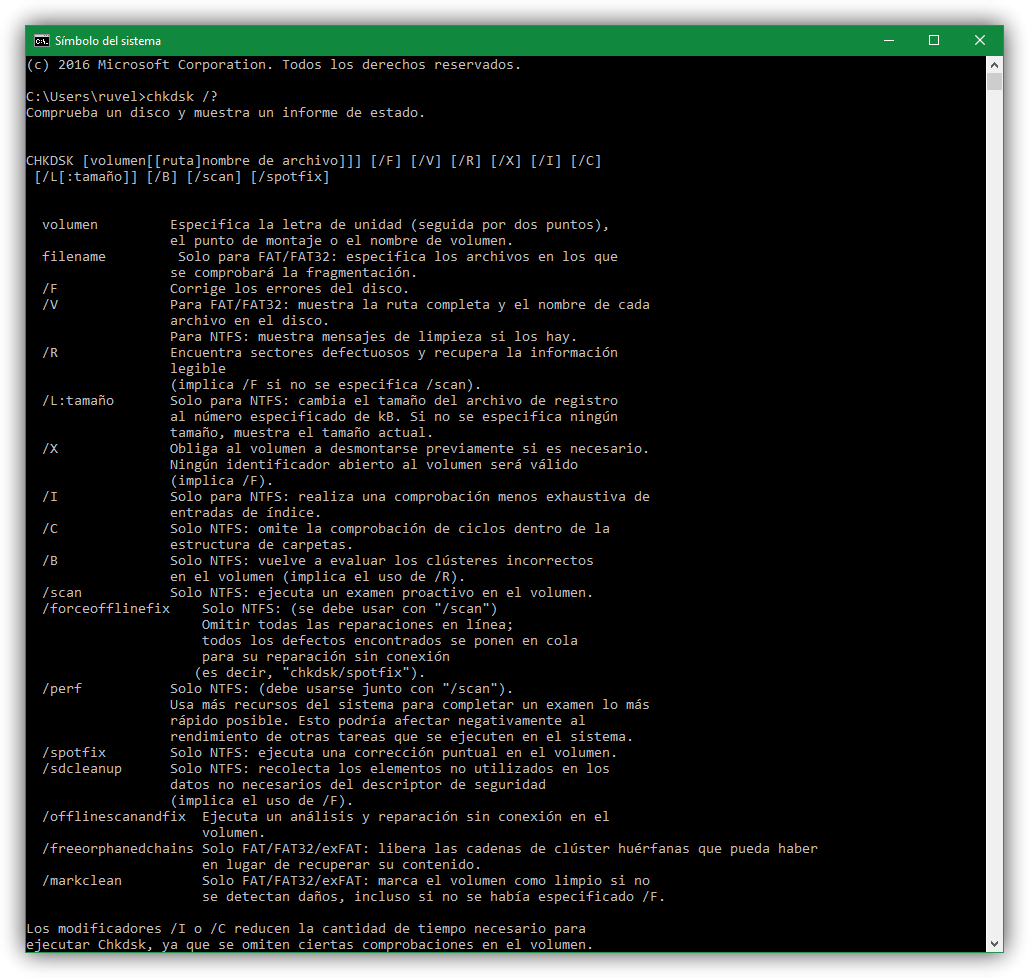This screenshot has width=1029, height=978.
Task: Click the scrollbar up arrow
Action: (x=994, y=65)
